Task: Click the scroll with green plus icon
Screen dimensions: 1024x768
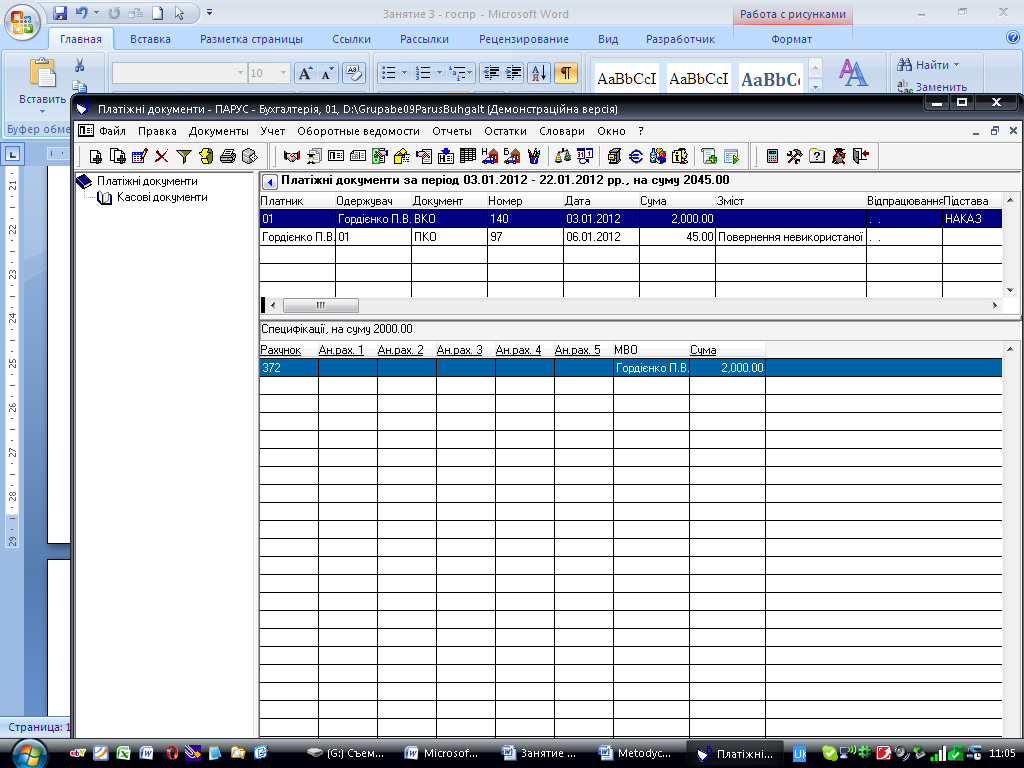Action: 709,157
